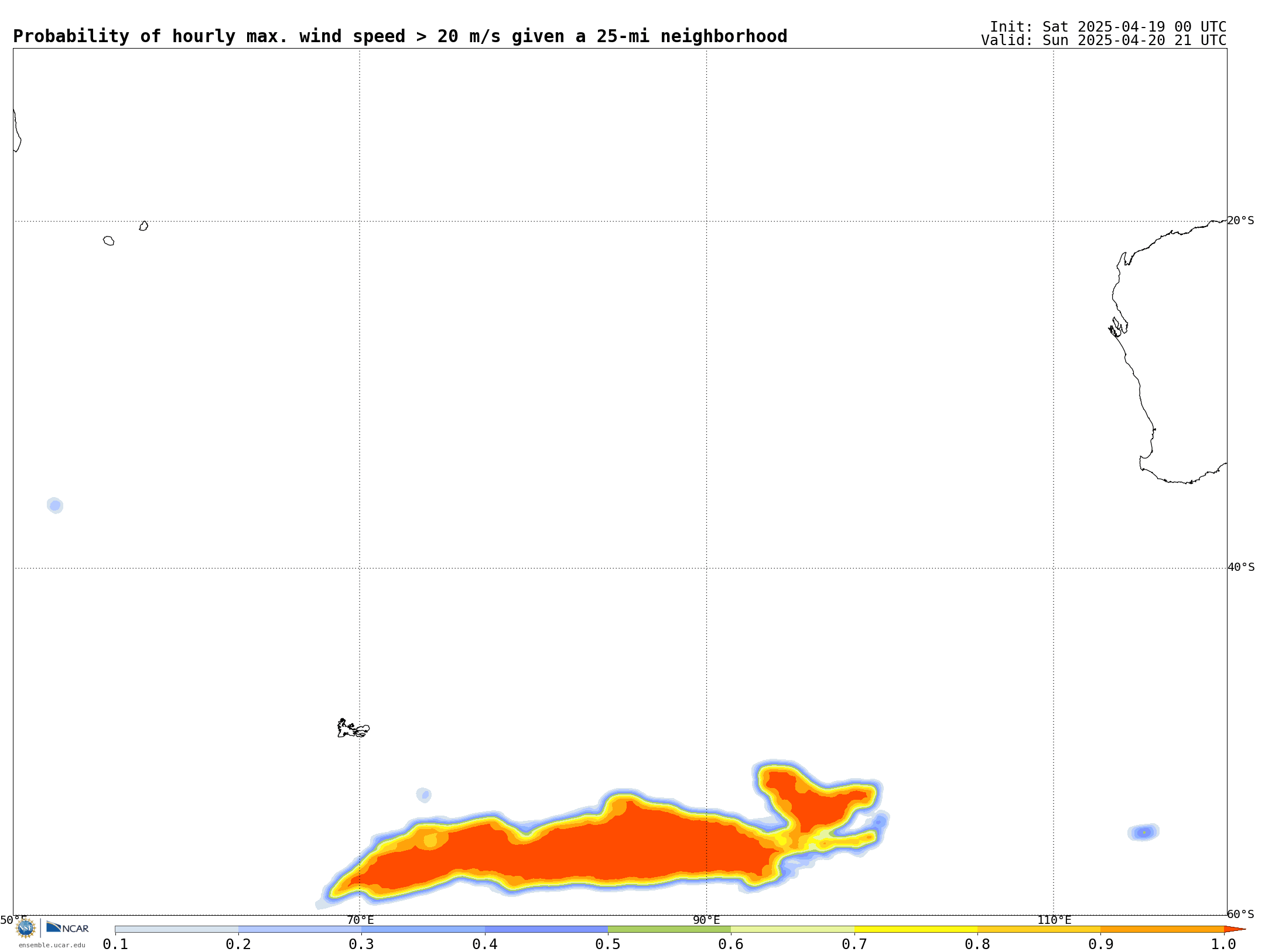1265x952 pixels.
Task: Click the 90°E longitude label
Action: pyautogui.click(x=706, y=920)
